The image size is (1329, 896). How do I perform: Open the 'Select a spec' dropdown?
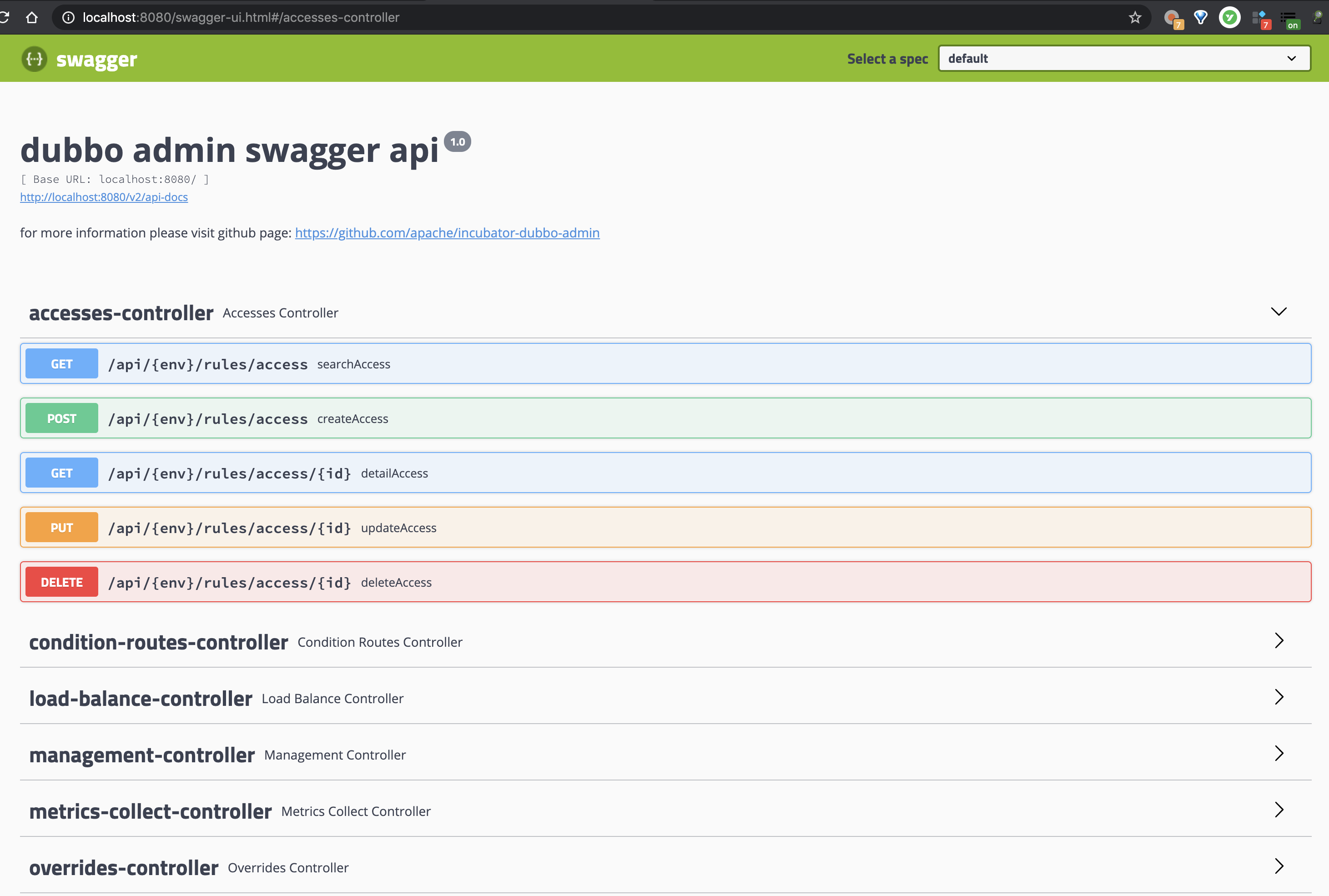point(1123,58)
